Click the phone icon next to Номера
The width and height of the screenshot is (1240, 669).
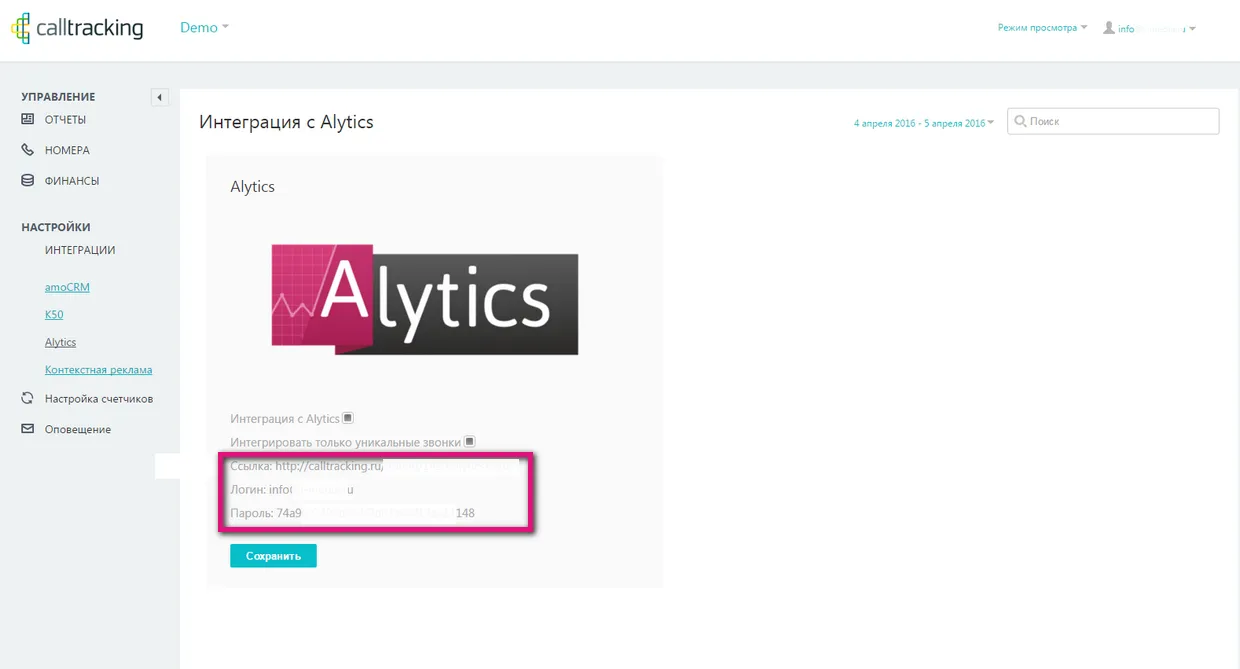coord(28,150)
